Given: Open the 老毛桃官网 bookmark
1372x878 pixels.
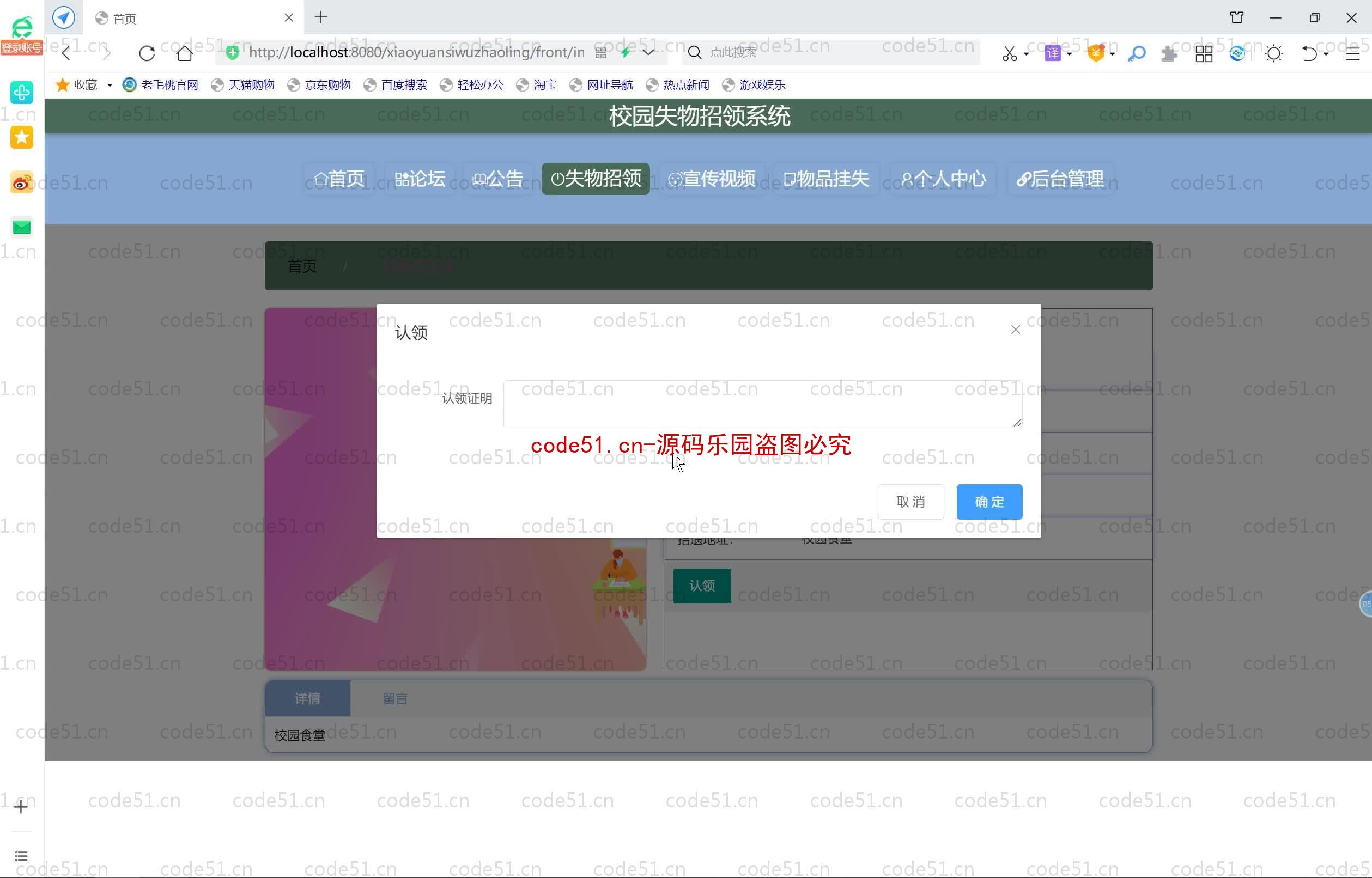Looking at the screenshot, I should (160, 84).
